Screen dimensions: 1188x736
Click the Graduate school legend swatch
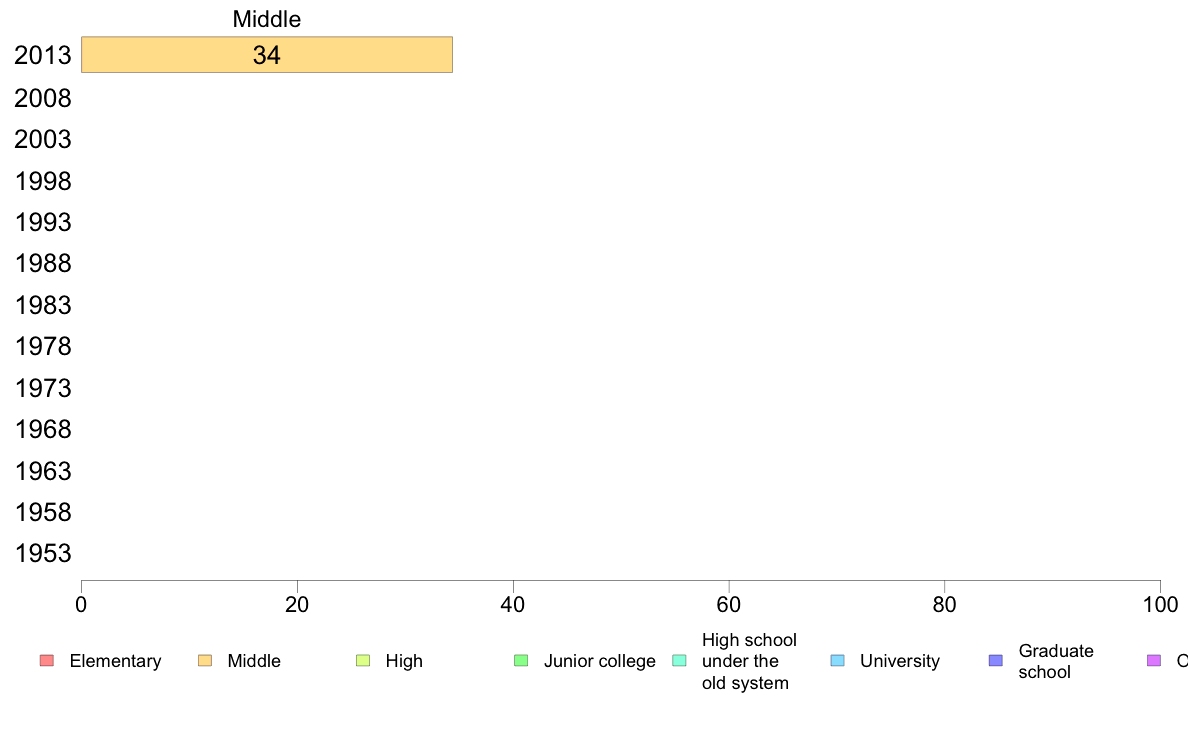click(x=996, y=661)
